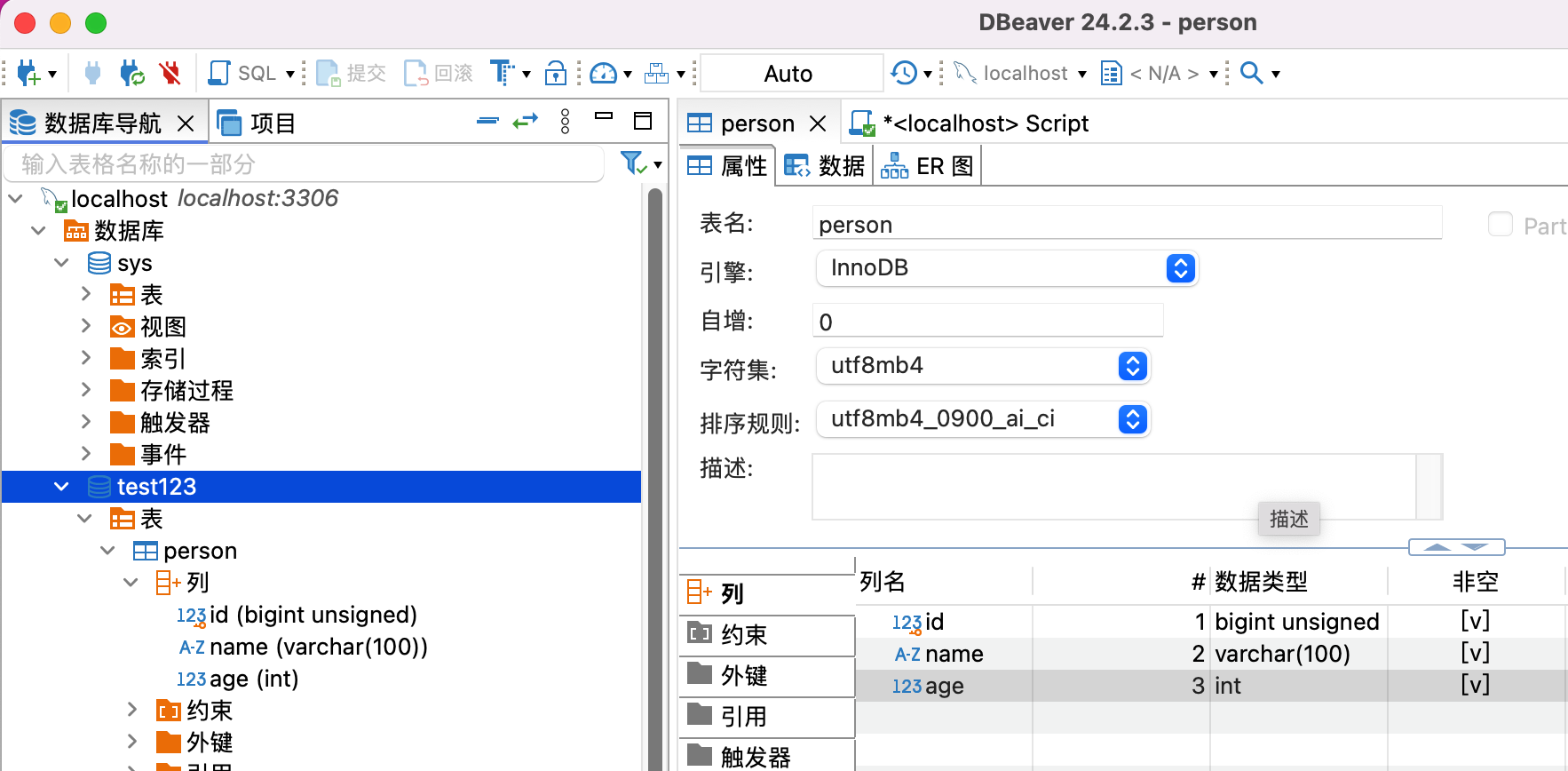Minimize the navigator panel
Viewport: 1568px width, 771px height.
tap(604, 115)
